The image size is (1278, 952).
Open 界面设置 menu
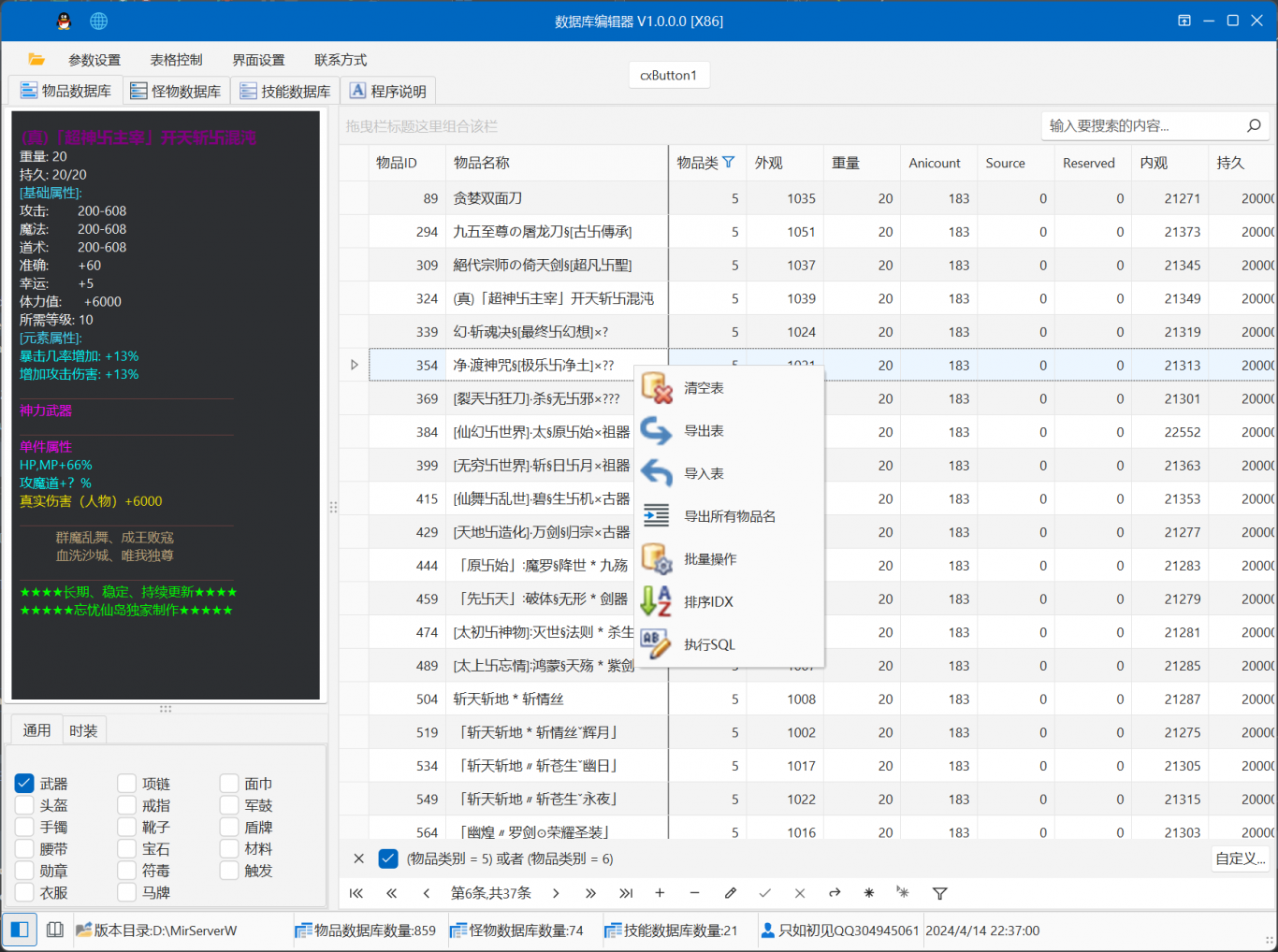(x=258, y=60)
